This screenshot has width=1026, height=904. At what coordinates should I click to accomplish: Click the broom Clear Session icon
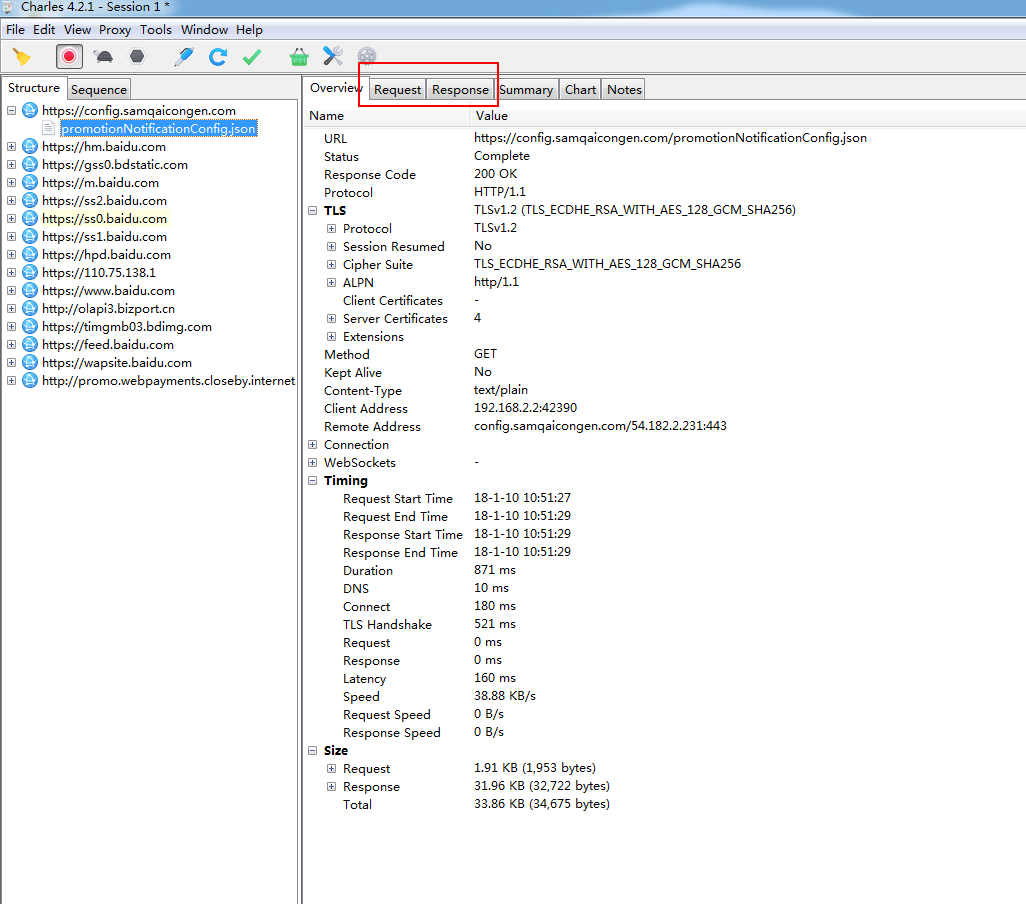coord(22,57)
